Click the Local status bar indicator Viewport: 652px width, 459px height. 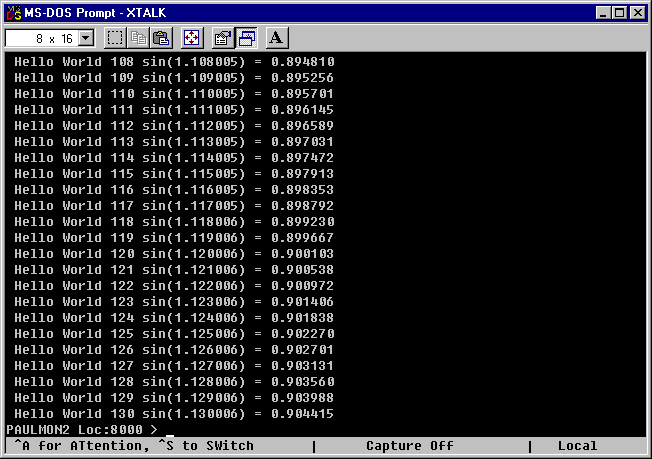click(577, 446)
